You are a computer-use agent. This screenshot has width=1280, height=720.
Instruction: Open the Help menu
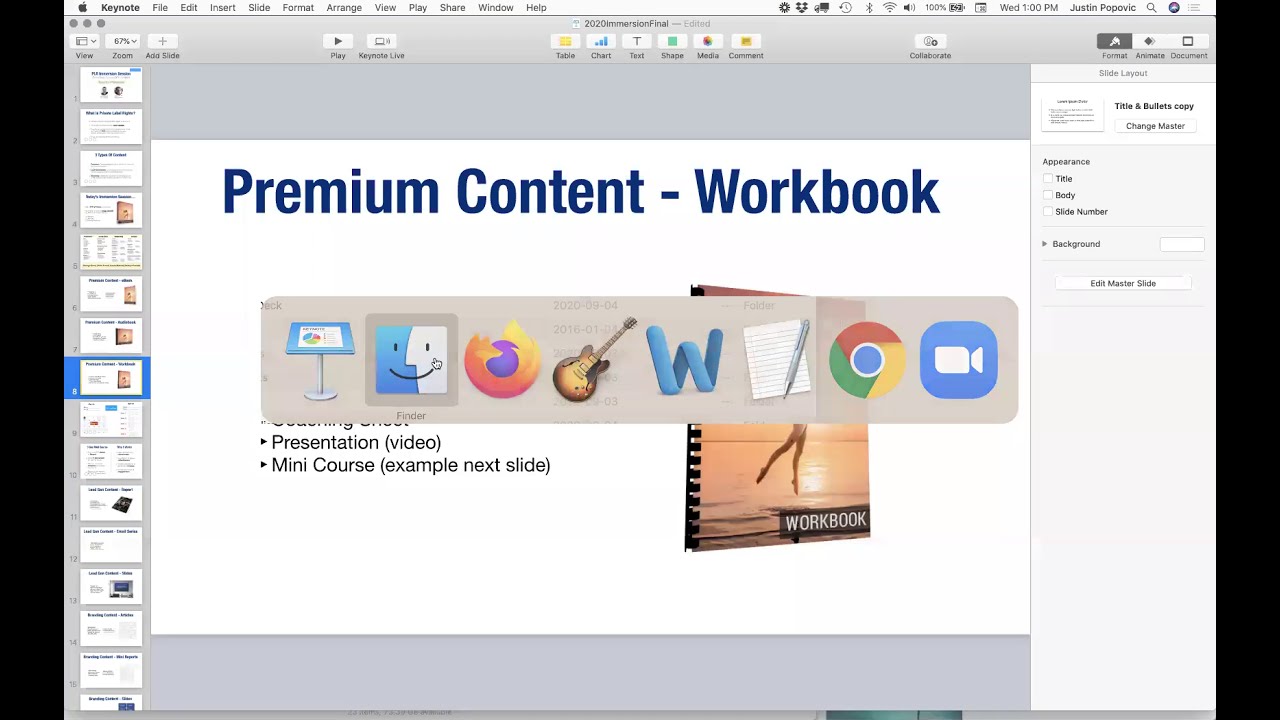[x=536, y=7]
